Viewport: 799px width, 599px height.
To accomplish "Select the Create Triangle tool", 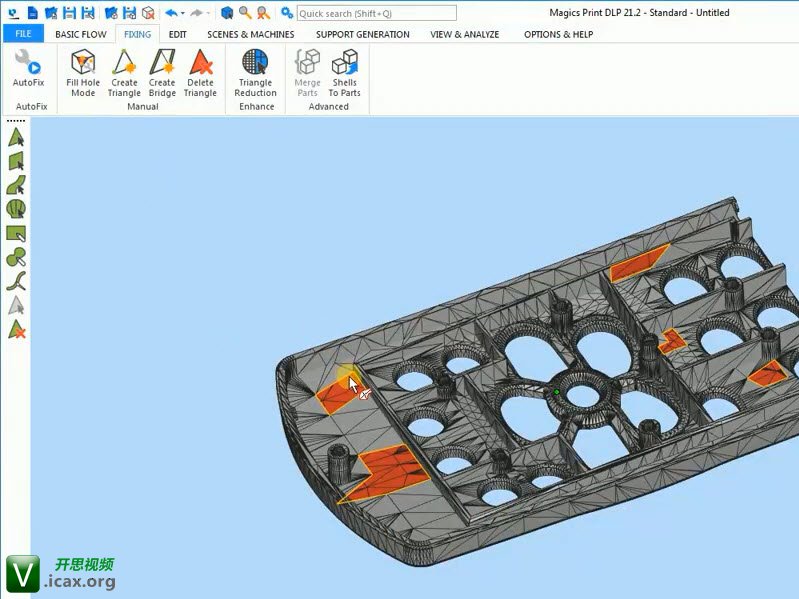I will pyautogui.click(x=124, y=73).
